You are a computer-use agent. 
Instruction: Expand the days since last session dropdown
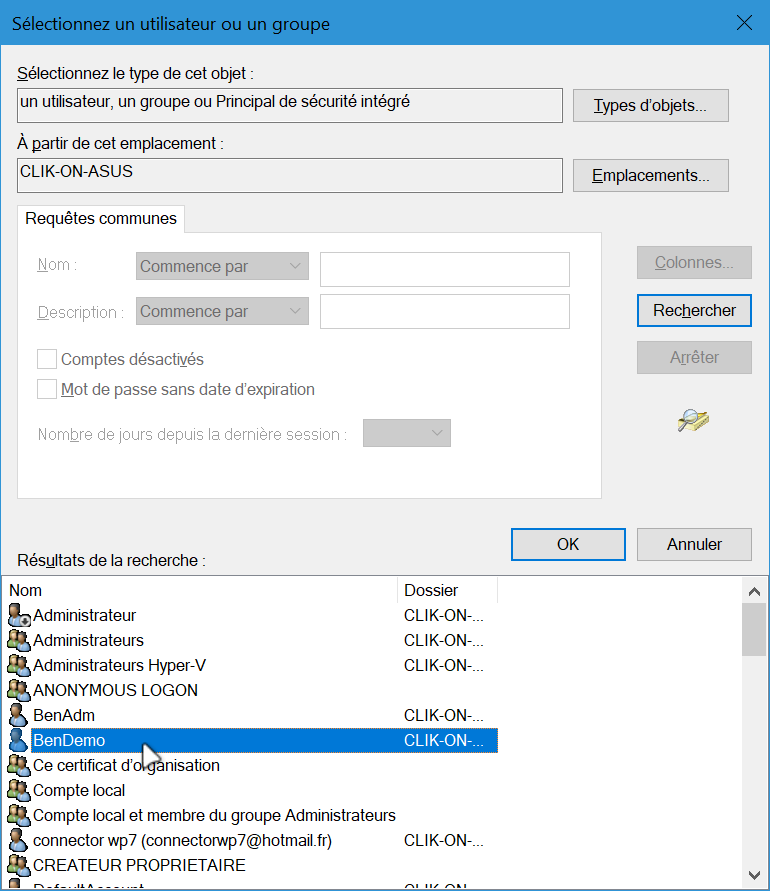[x=407, y=433]
